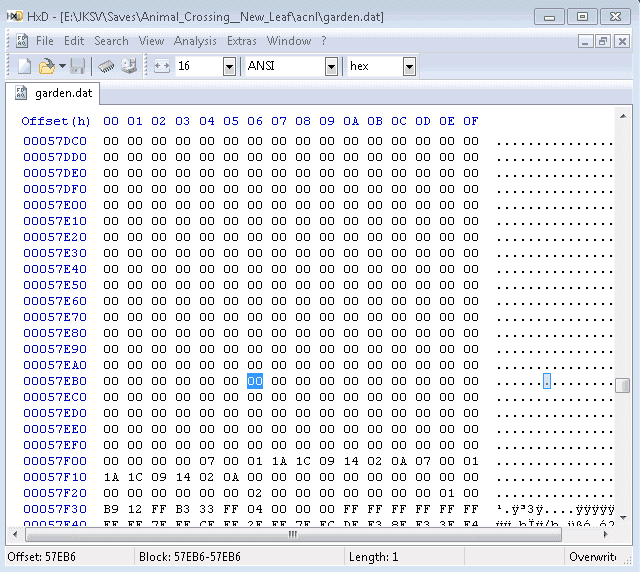Click offset label 00057F30
The height and width of the screenshot is (572, 640).
click(55, 510)
